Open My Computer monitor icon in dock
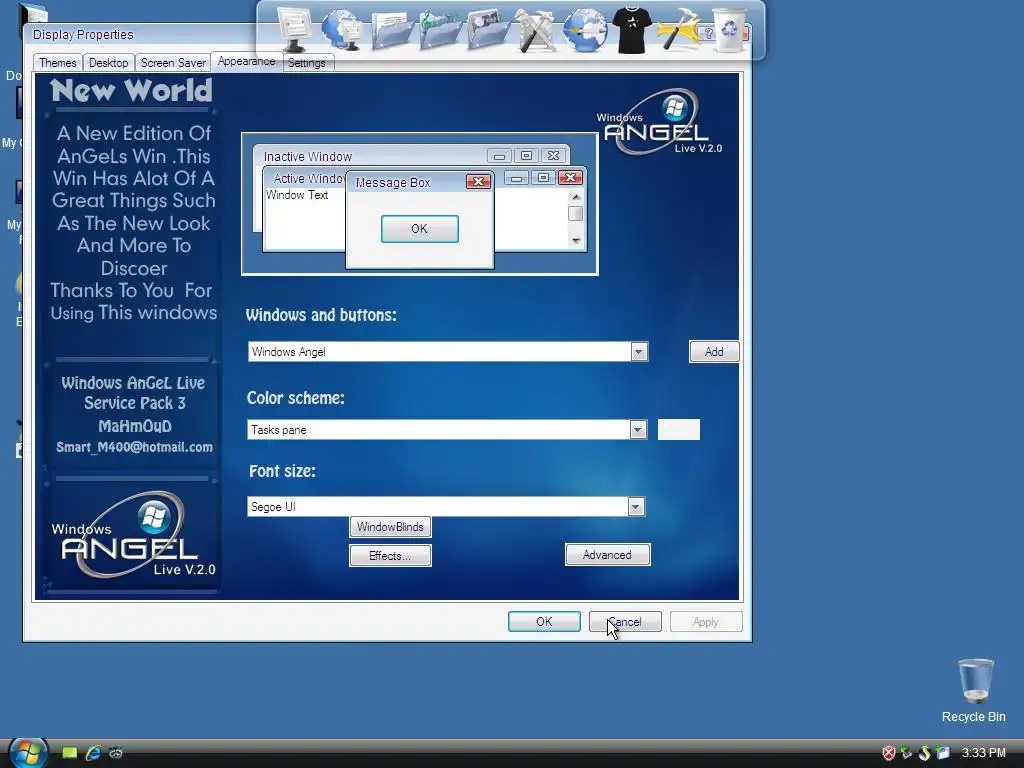Image resolution: width=1024 pixels, height=768 pixels. point(294,29)
